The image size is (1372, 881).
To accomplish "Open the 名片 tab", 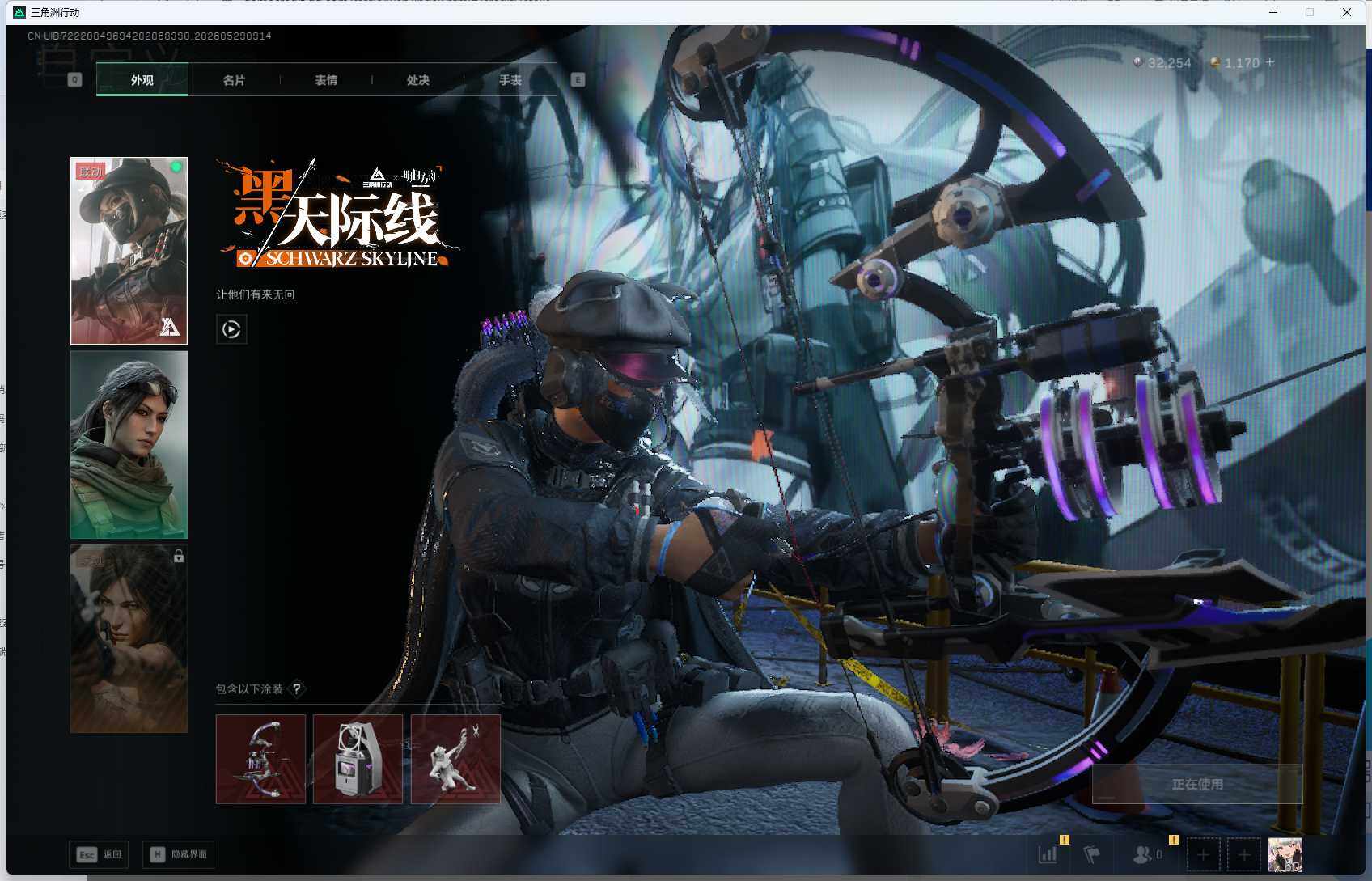I will (x=234, y=79).
